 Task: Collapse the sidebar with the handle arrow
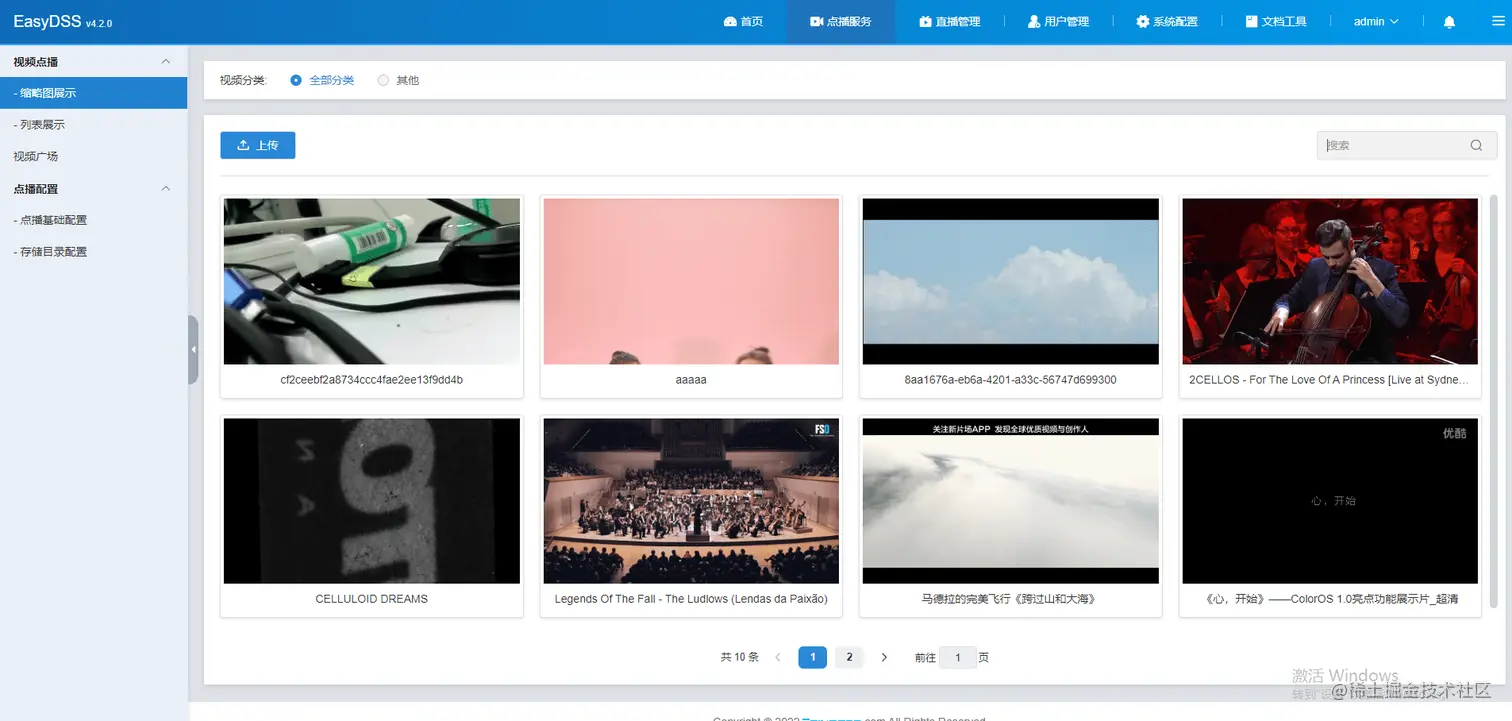(x=193, y=350)
